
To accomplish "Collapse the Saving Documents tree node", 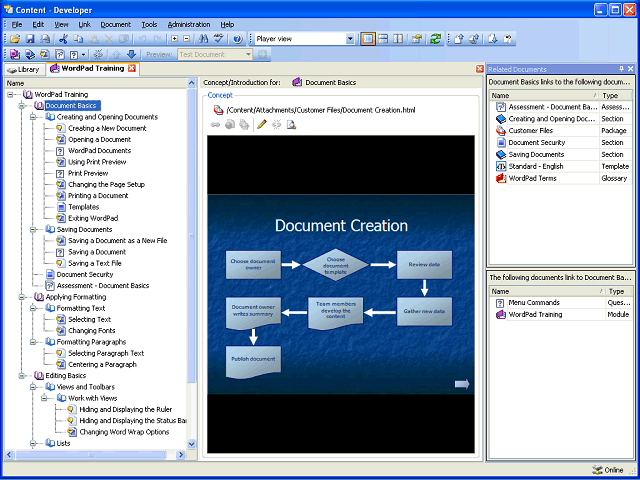I will 34,229.
